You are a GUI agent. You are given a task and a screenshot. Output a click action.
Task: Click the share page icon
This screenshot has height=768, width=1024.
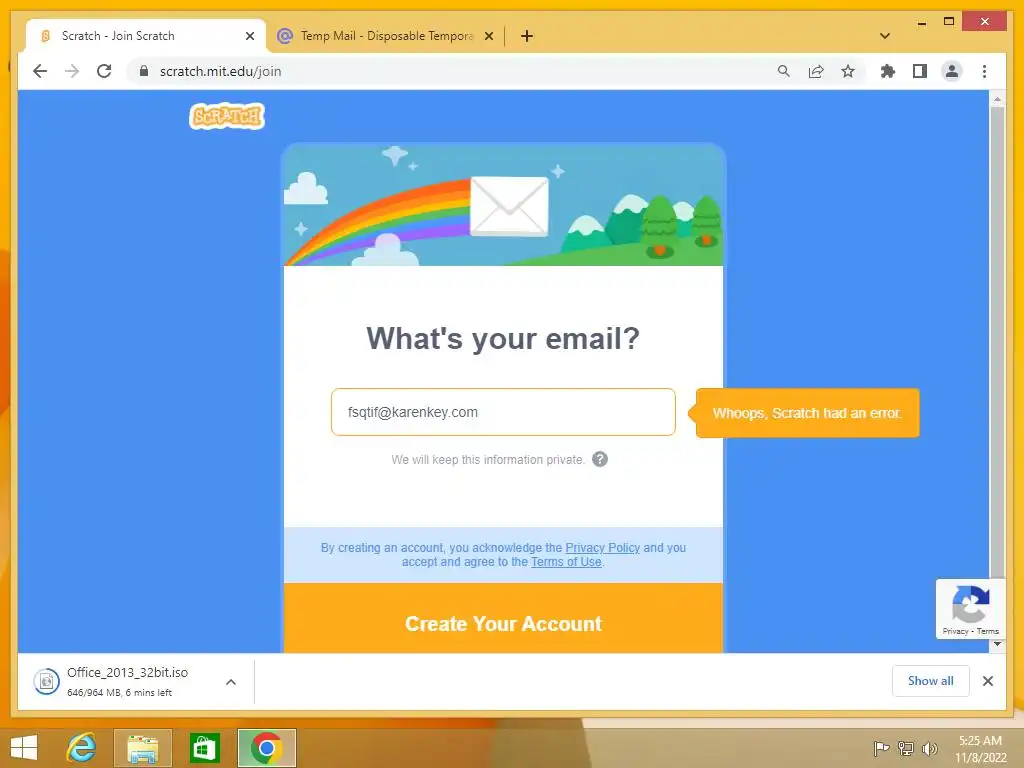tap(816, 71)
